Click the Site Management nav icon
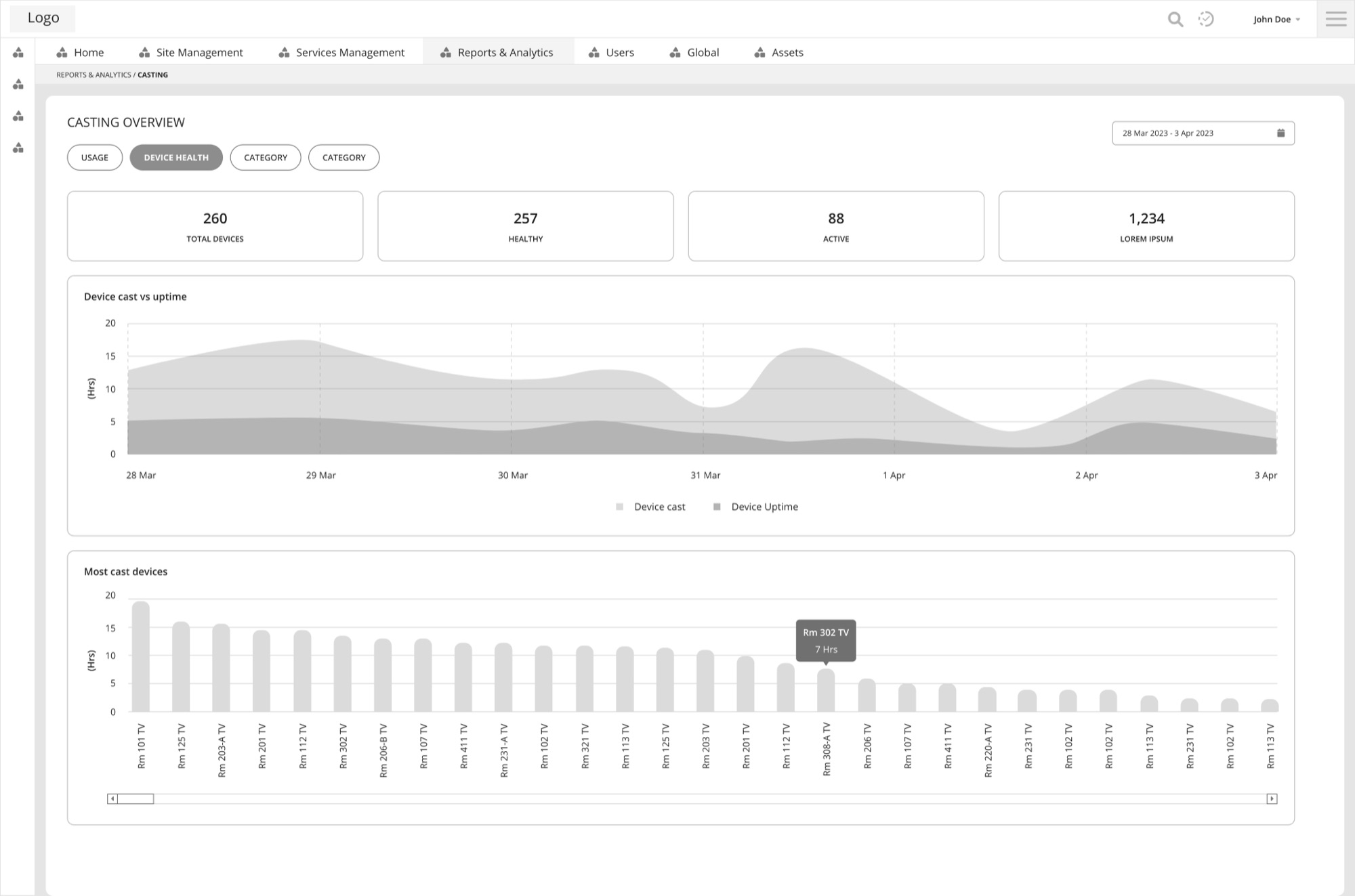The height and width of the screenshot is (896, 1355). tap(144, 52)
